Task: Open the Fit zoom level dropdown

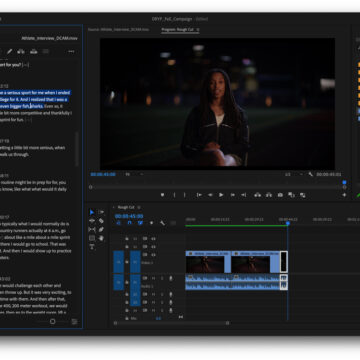Action: tap(133, 174)
